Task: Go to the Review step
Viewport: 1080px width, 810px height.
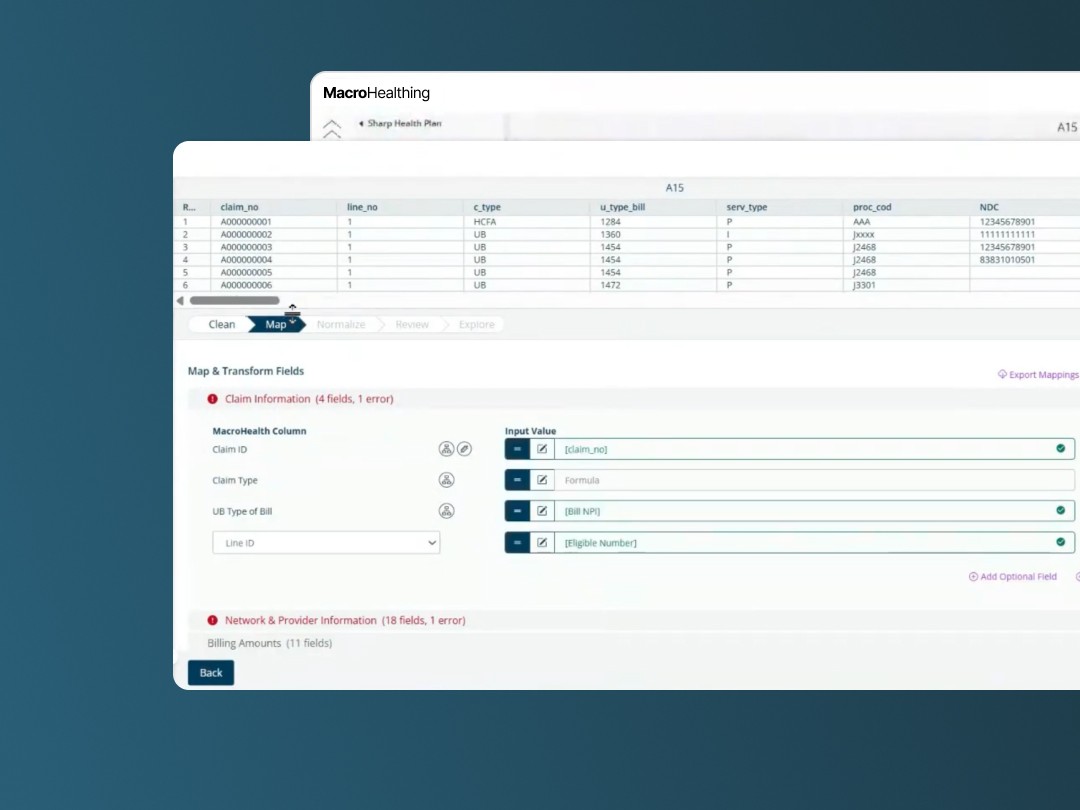Action: tap(412, 324)
